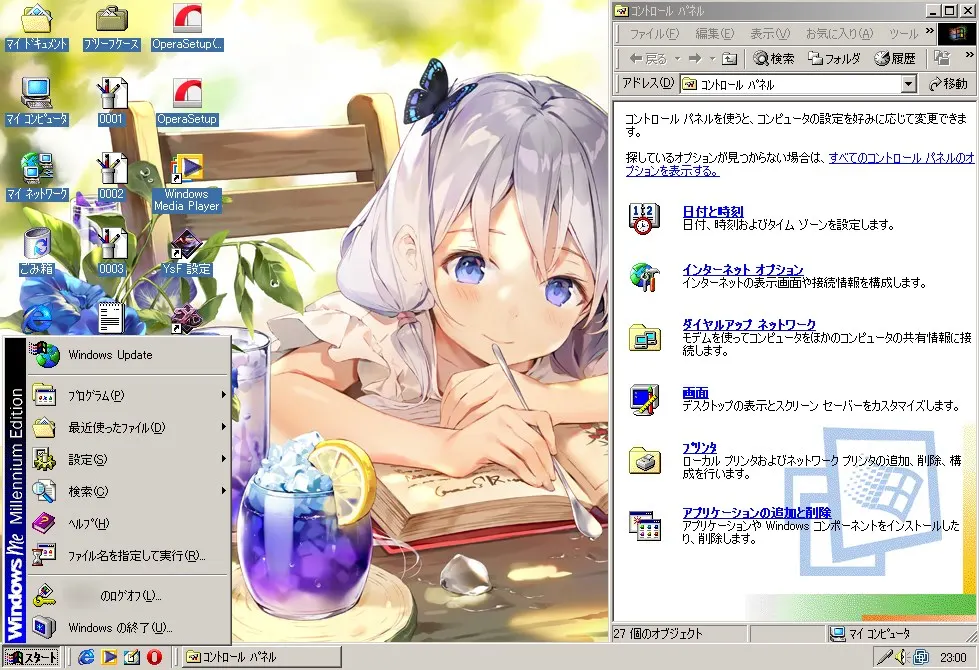
Task: Click the pen tray icon
Action: coord(884,657)
